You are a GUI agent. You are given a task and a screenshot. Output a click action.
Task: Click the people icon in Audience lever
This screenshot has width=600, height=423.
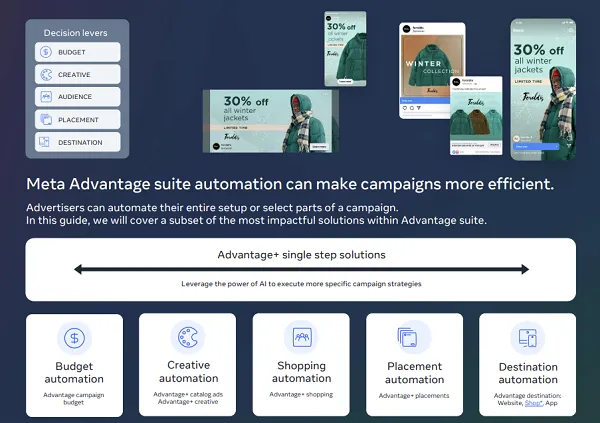46,97
